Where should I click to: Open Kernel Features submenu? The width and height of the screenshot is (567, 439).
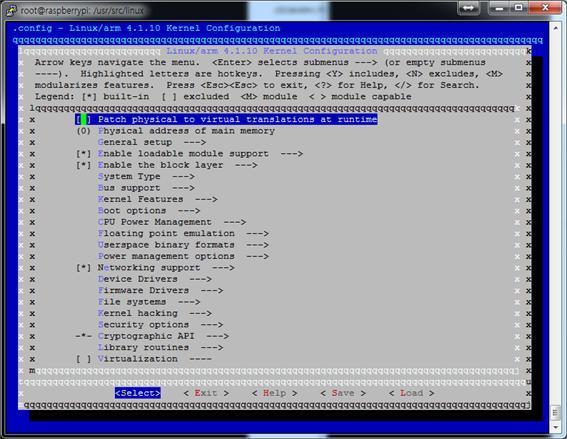coord(158,199)
